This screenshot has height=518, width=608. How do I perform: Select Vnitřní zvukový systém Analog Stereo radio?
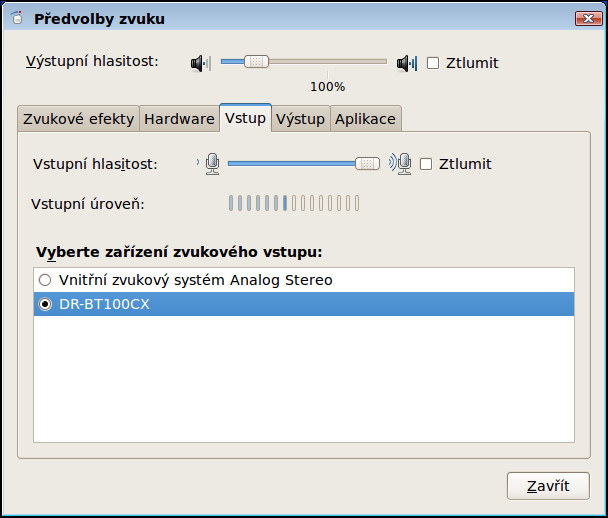coord(44,280)
